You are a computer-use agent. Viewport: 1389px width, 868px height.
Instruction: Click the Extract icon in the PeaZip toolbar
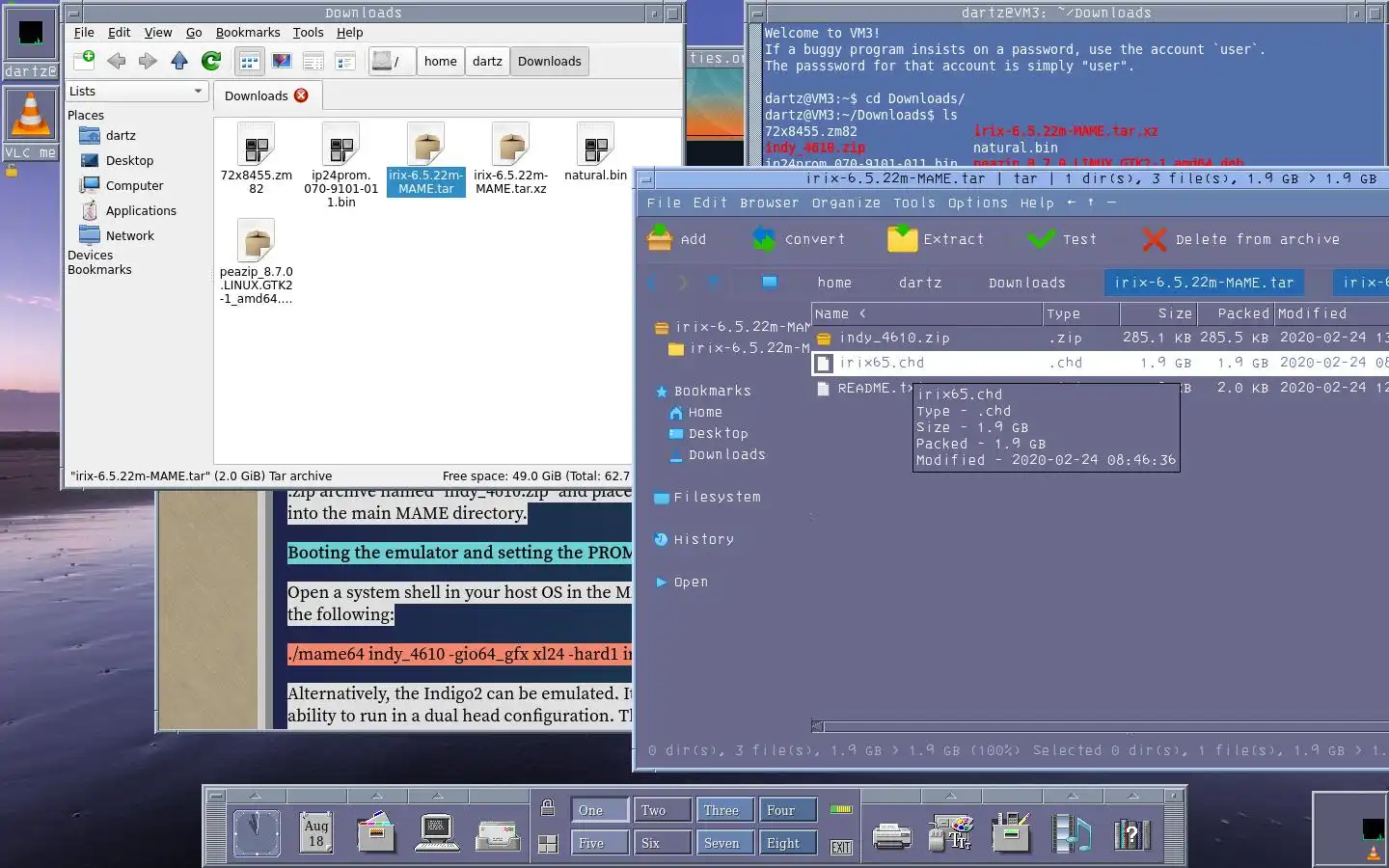[902, 238]
